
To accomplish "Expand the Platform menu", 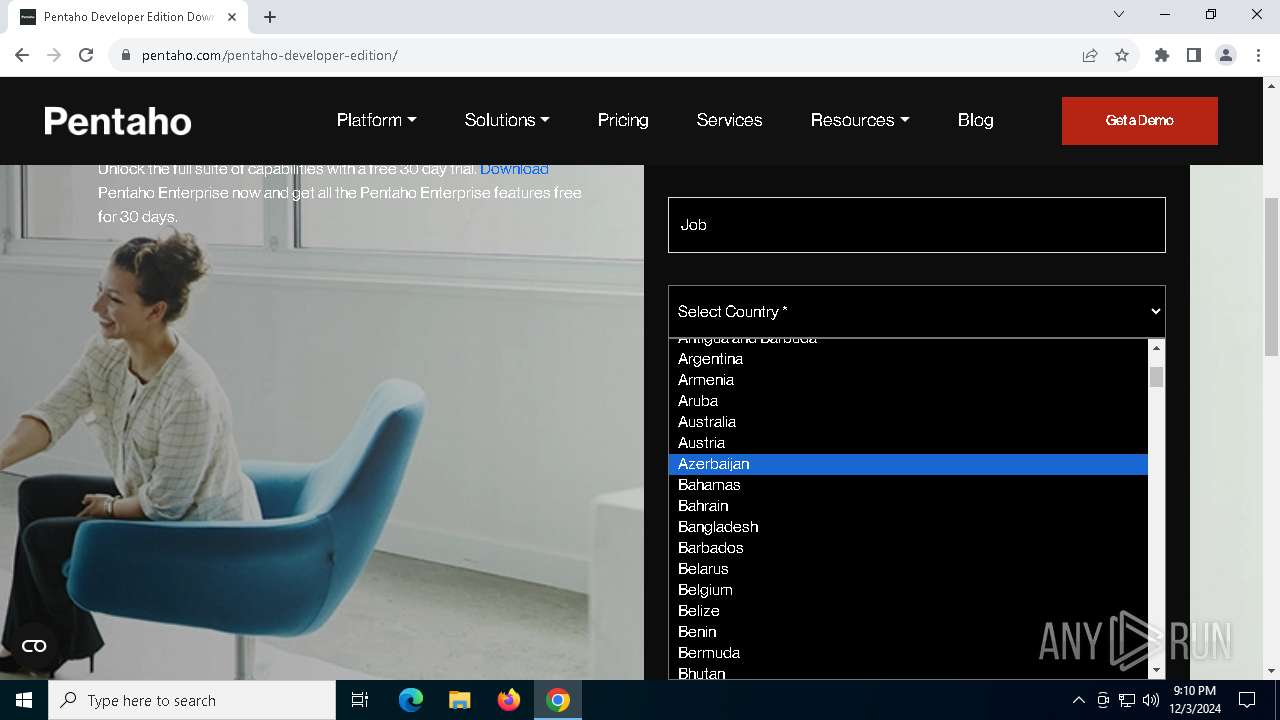I will 376,120.
